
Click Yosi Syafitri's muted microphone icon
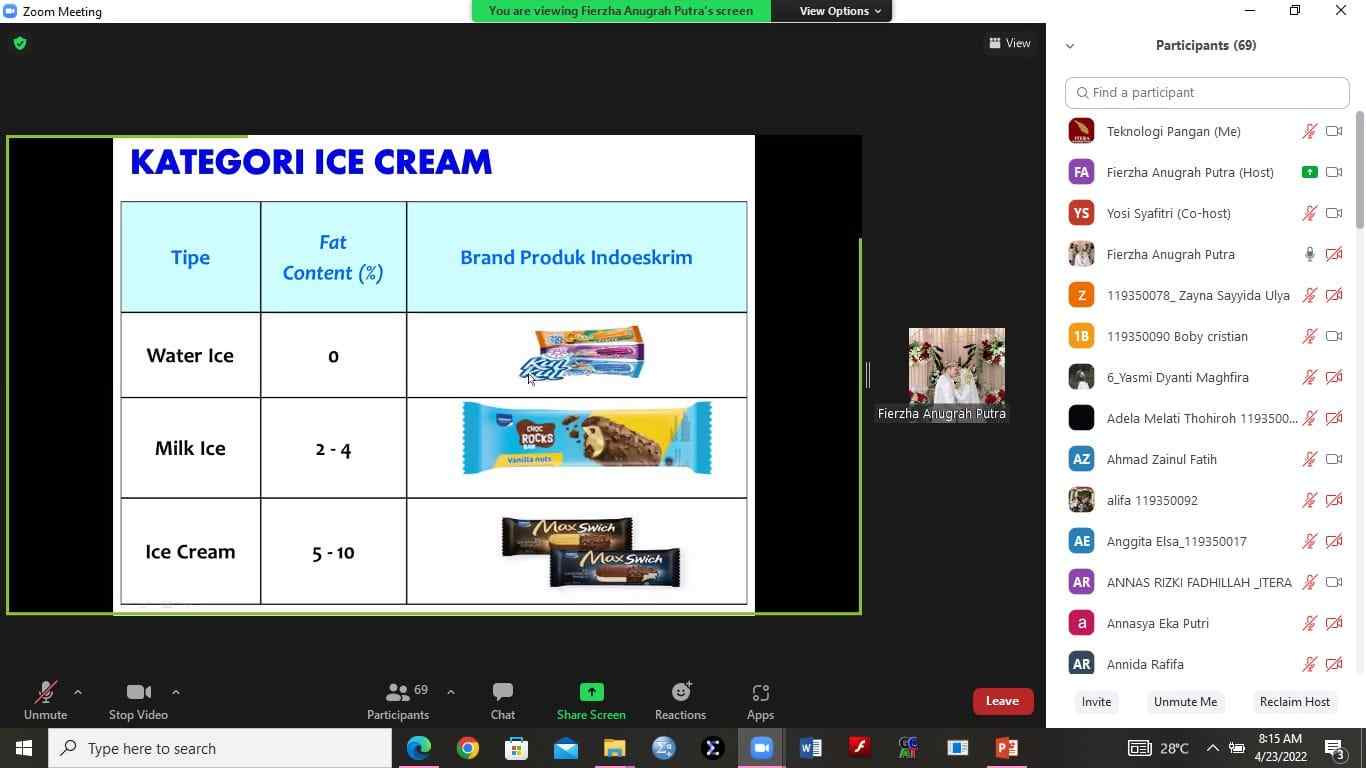coord(1309,213)
